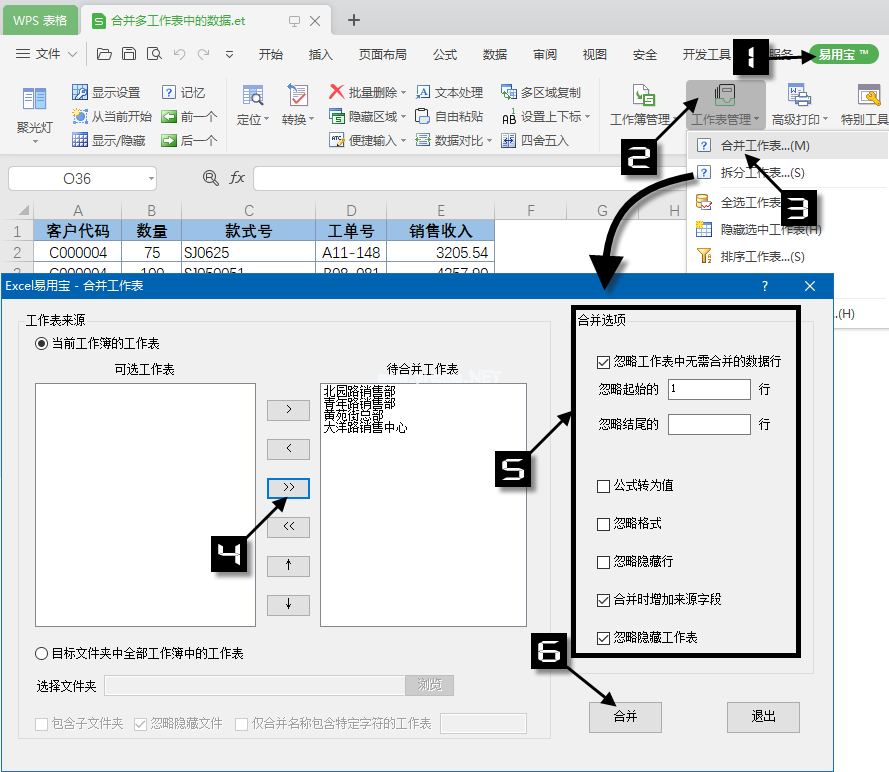Enable the 公式转为值 checkbox
Image resolution: width=889 pixels, height=772 pixels.
coord(603,486)
